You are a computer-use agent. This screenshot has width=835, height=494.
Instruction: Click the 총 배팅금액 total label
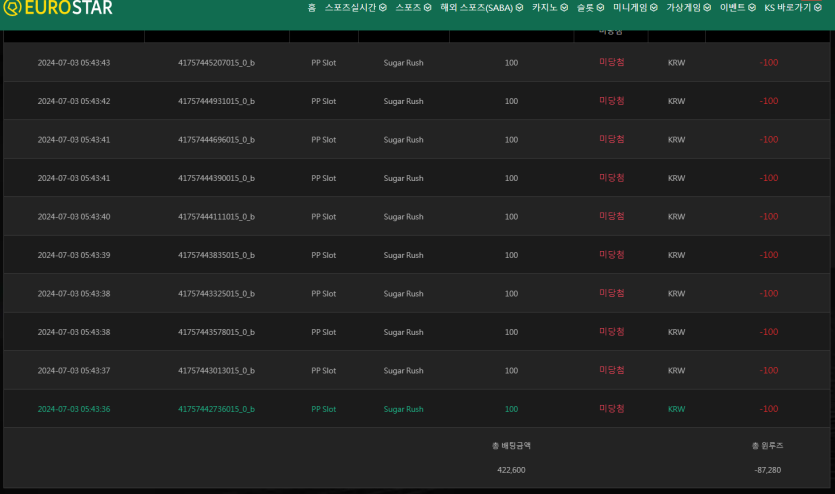(x=511, y=446)
